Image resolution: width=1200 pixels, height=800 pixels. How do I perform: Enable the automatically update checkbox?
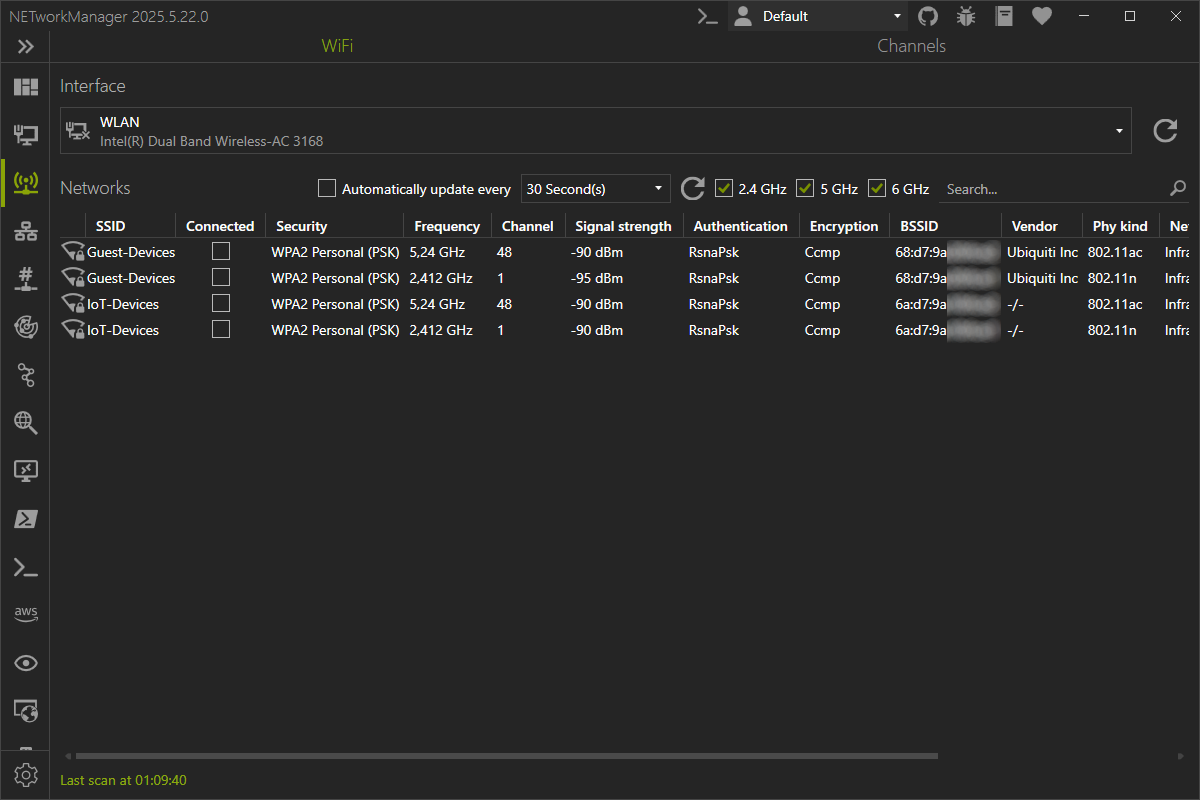(x=327, y=188)
